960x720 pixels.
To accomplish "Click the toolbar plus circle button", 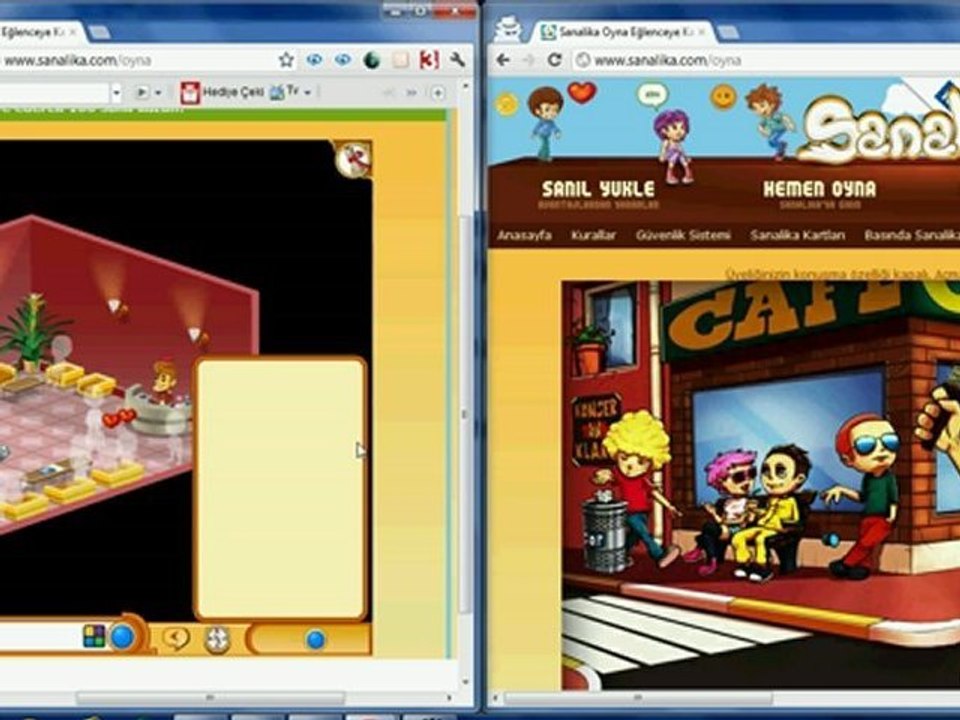I will pos(438,93).
